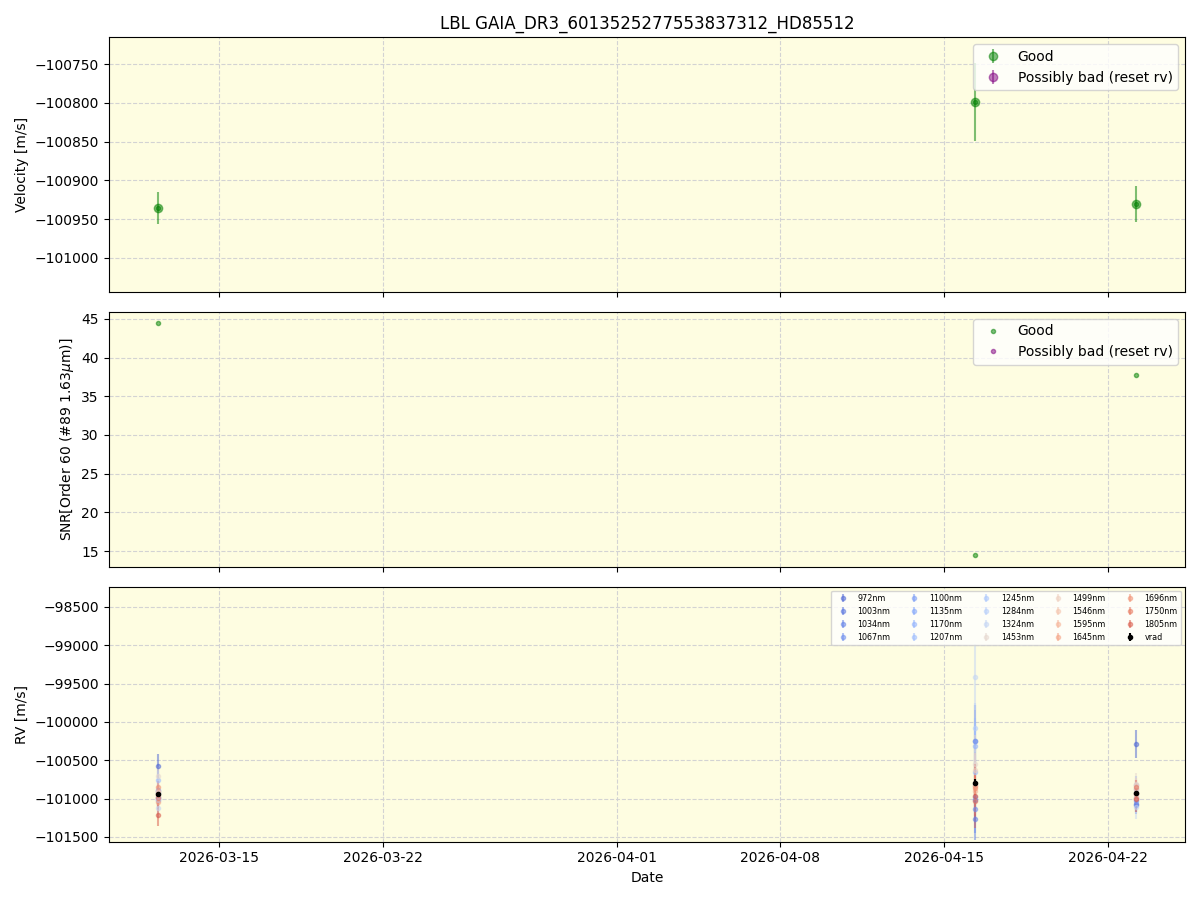This screenshot has width=1200, height=900.
Task: Click the 1170nm legend marker
Action: [x=914, y=624]
